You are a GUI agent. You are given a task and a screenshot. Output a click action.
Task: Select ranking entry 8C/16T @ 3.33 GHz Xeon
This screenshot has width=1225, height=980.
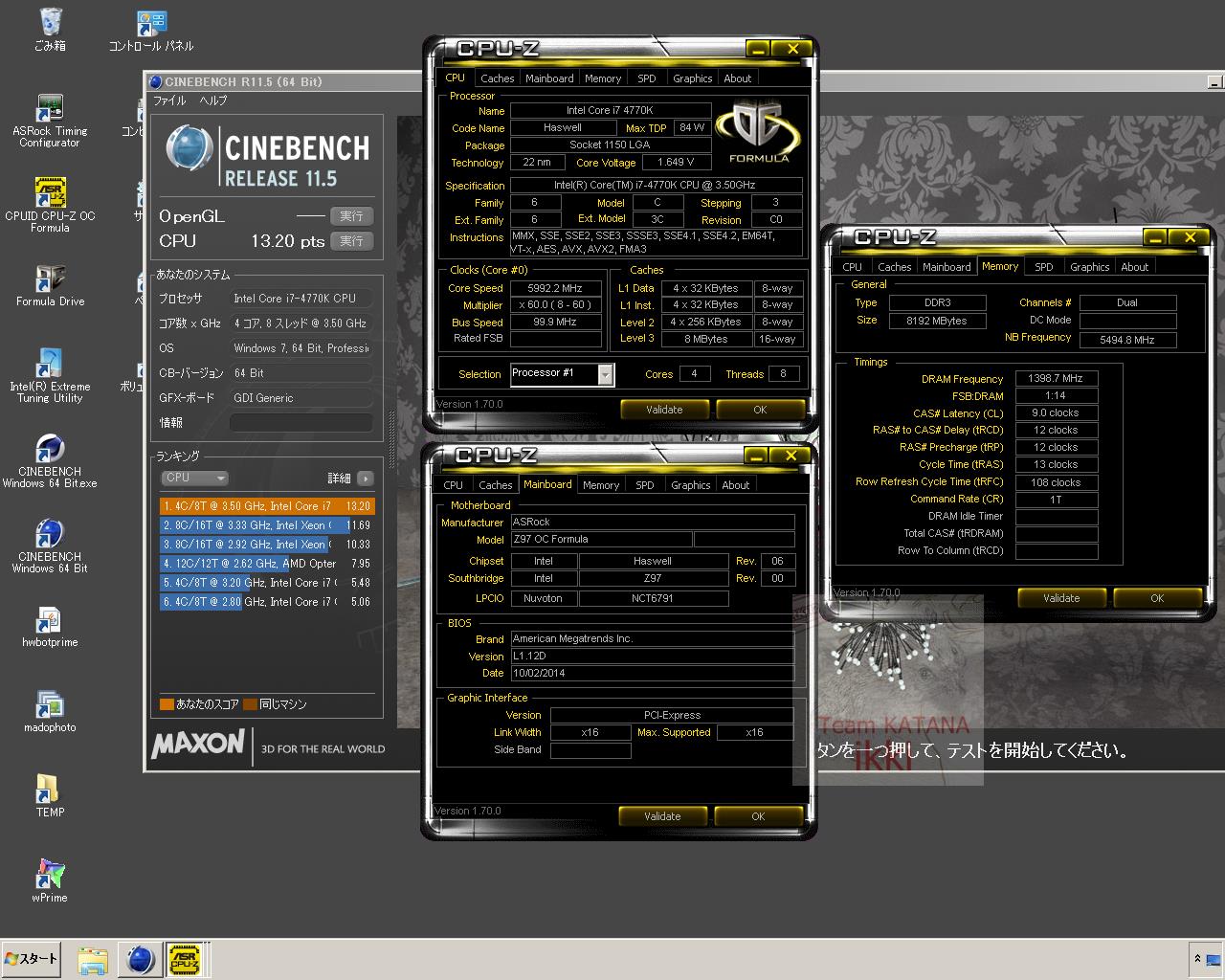267,524
